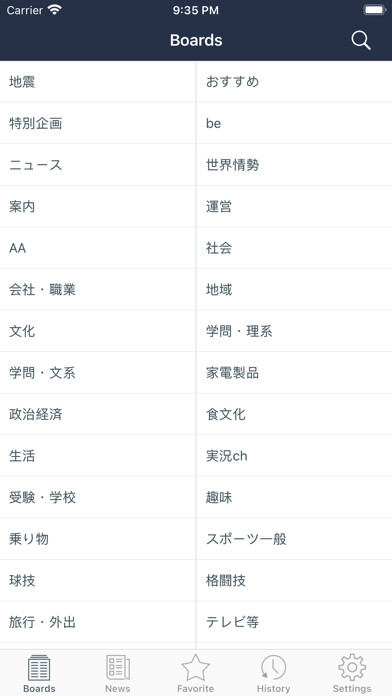The height and width of the screenshot is (696, 392).
Task: Choose the be board category
Action: (294, 123)
